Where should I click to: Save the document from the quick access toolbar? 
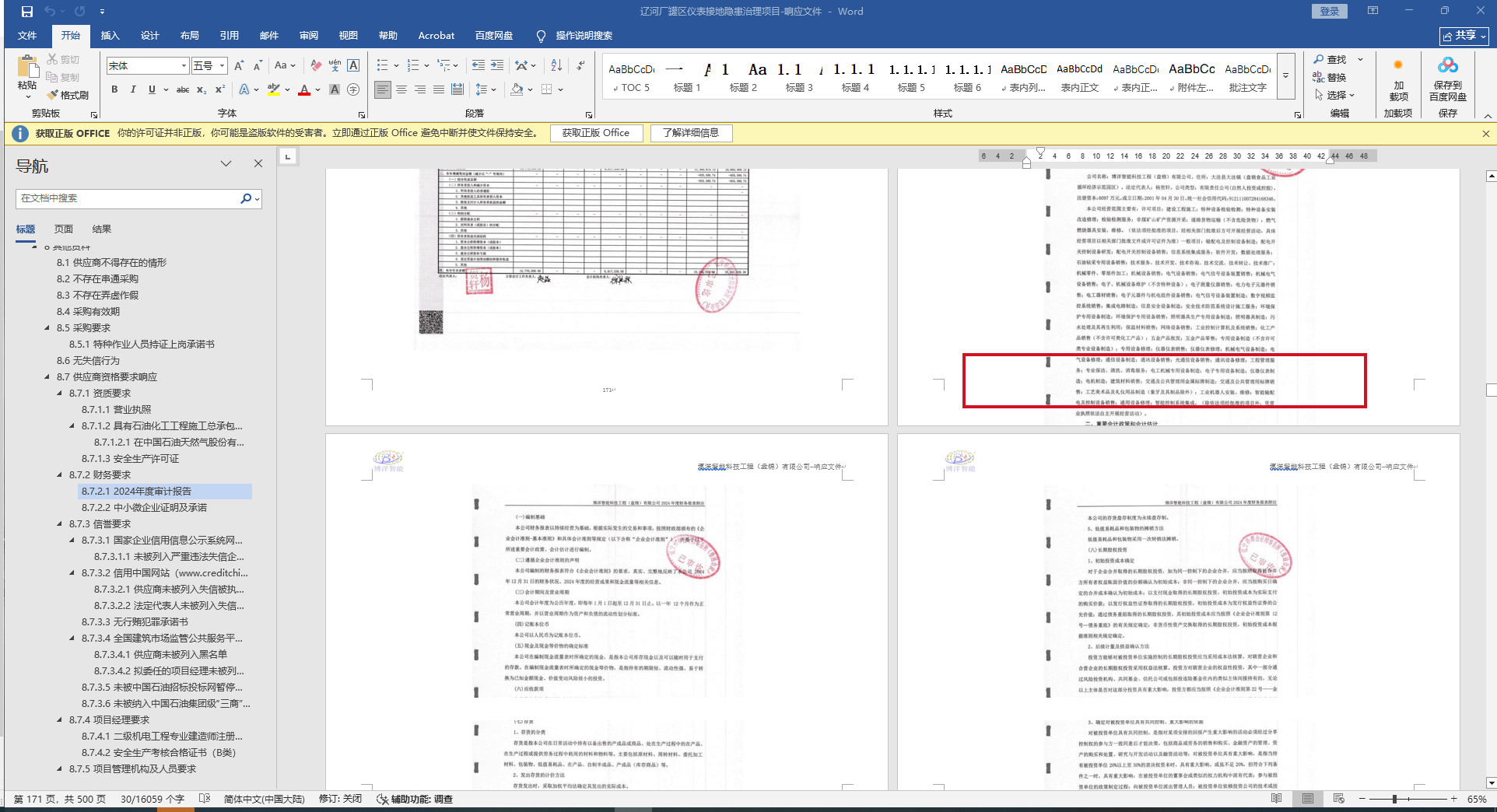click(27, 12)
